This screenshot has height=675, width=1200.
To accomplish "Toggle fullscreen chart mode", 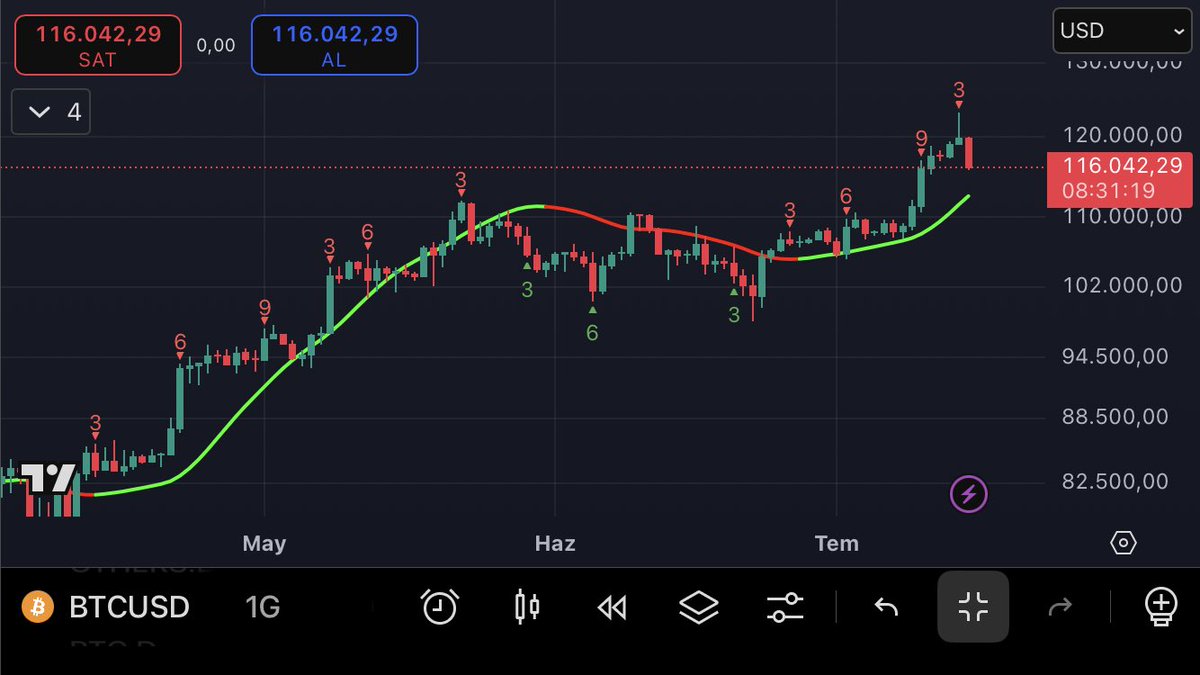I will (x=973, y=606).
